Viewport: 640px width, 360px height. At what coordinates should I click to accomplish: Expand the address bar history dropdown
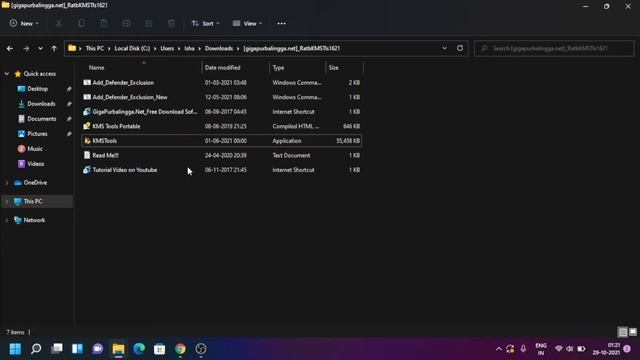(x=444, y=48)
